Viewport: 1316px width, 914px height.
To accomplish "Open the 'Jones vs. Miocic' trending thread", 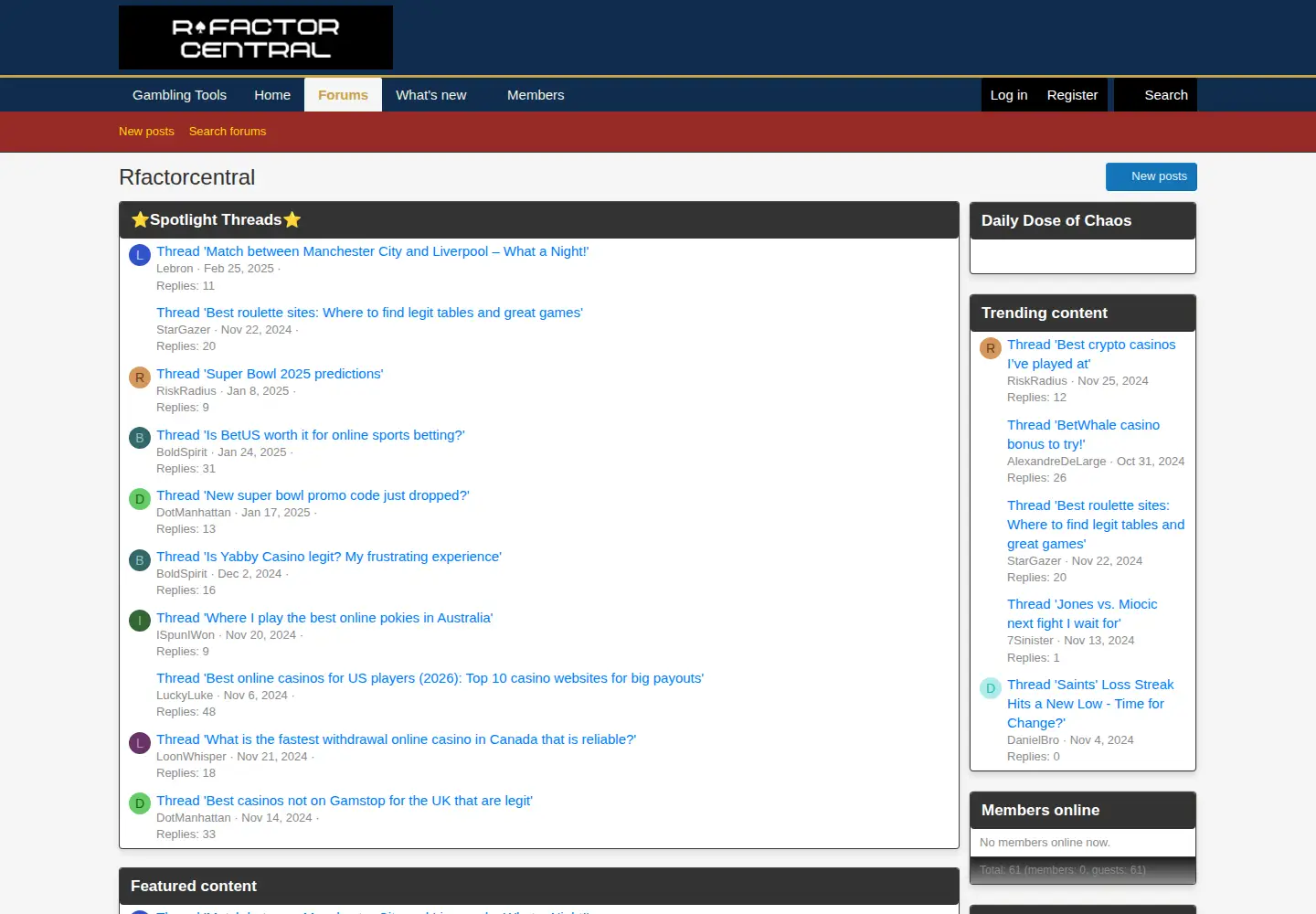I will click(1082, 613).
